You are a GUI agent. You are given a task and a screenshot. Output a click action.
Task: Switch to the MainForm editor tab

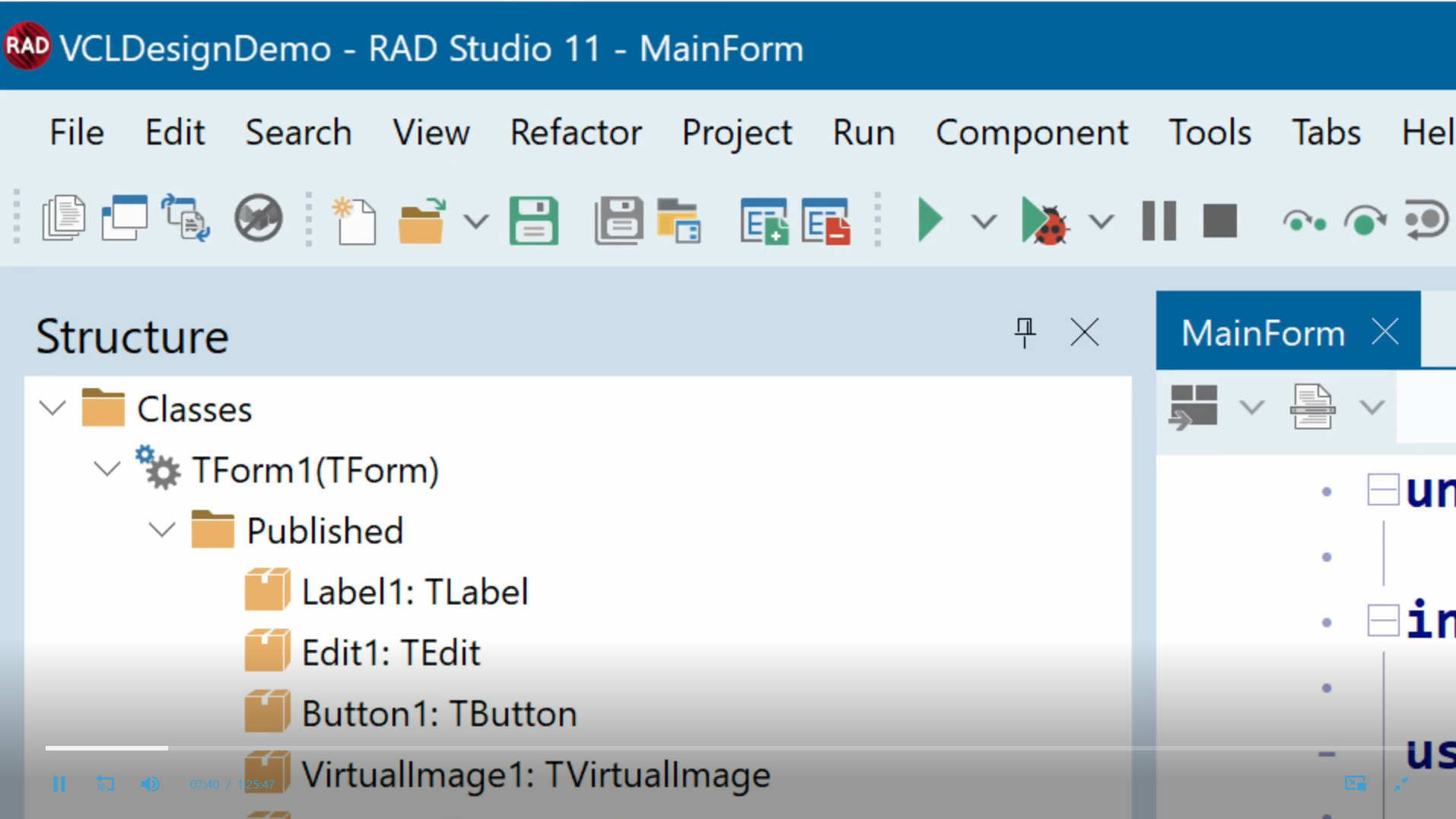(1263, 333)
